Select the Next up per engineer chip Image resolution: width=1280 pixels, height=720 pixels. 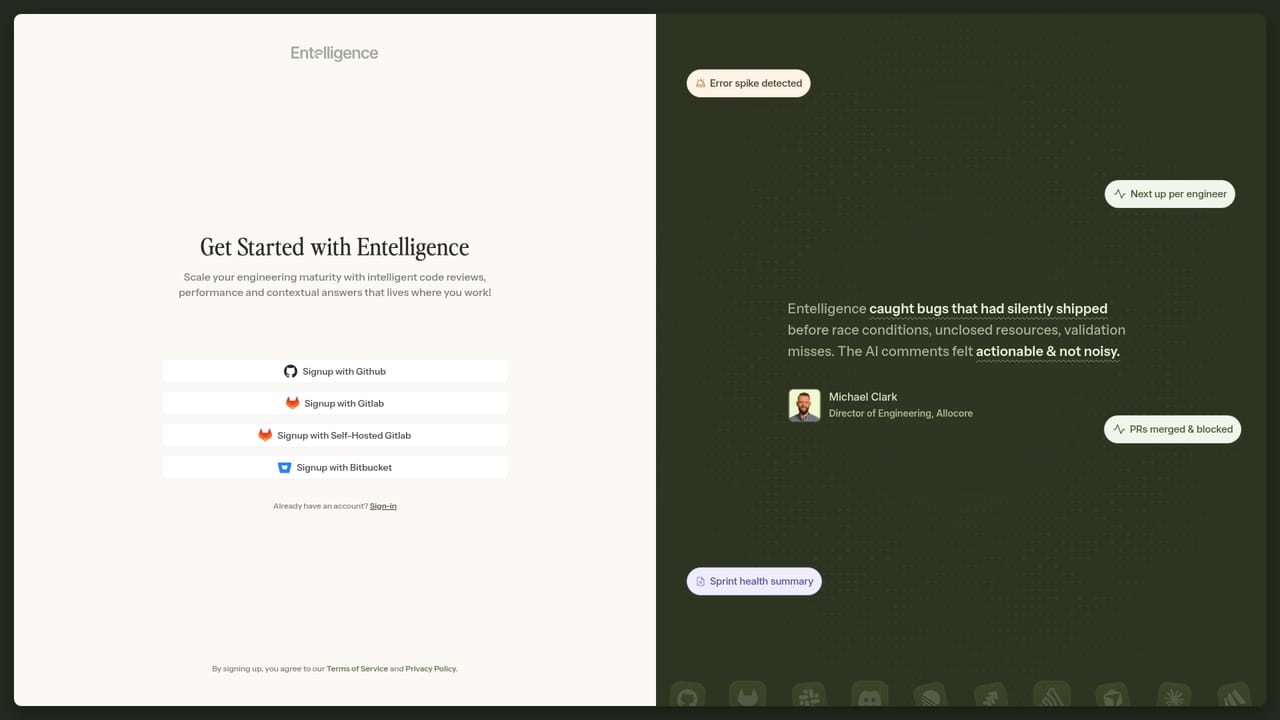pyautogui.click(x=1170, y=194)
